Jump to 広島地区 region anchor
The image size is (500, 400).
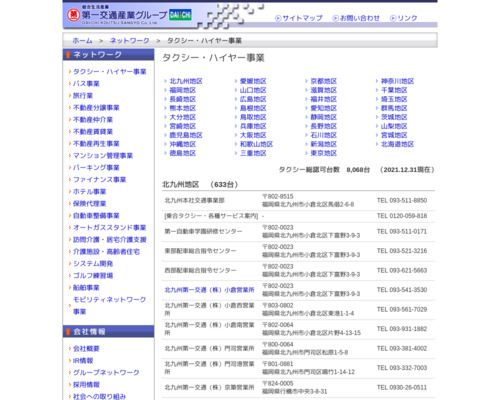253,99
